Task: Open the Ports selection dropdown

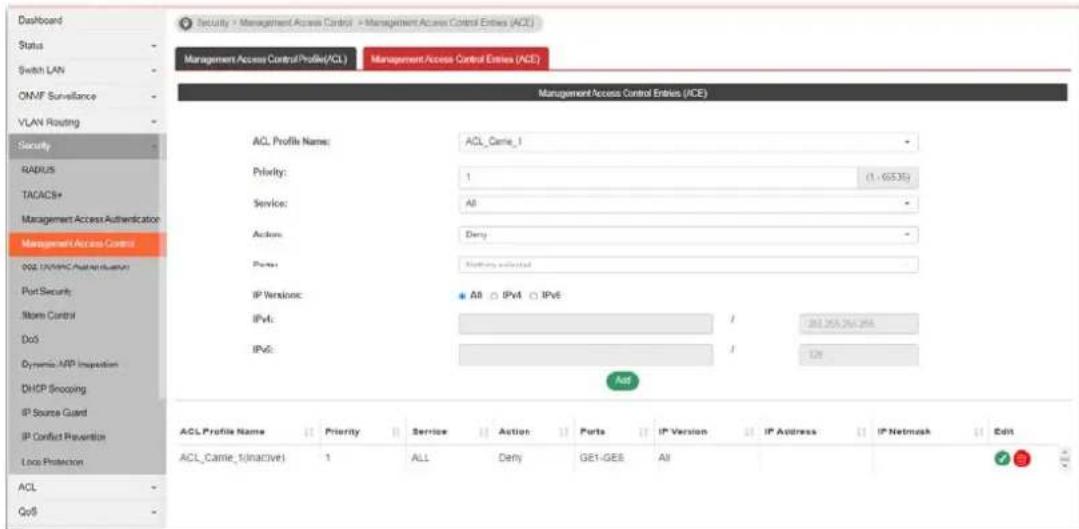Action: 688,265
